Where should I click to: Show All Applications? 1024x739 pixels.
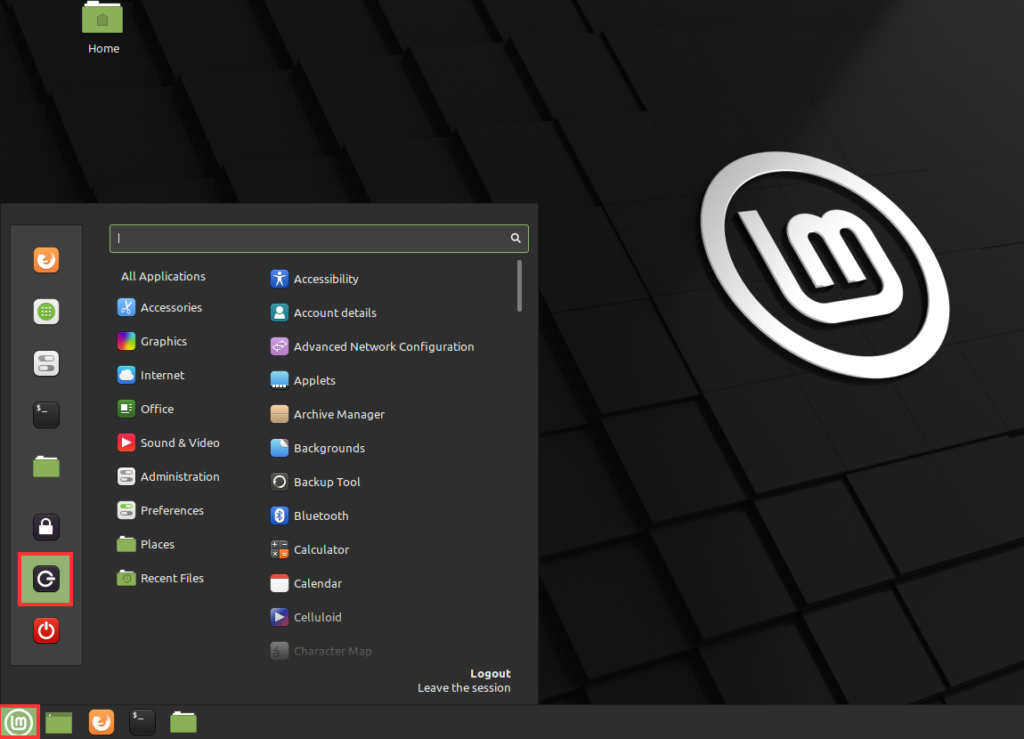click(x=163, y=276)
